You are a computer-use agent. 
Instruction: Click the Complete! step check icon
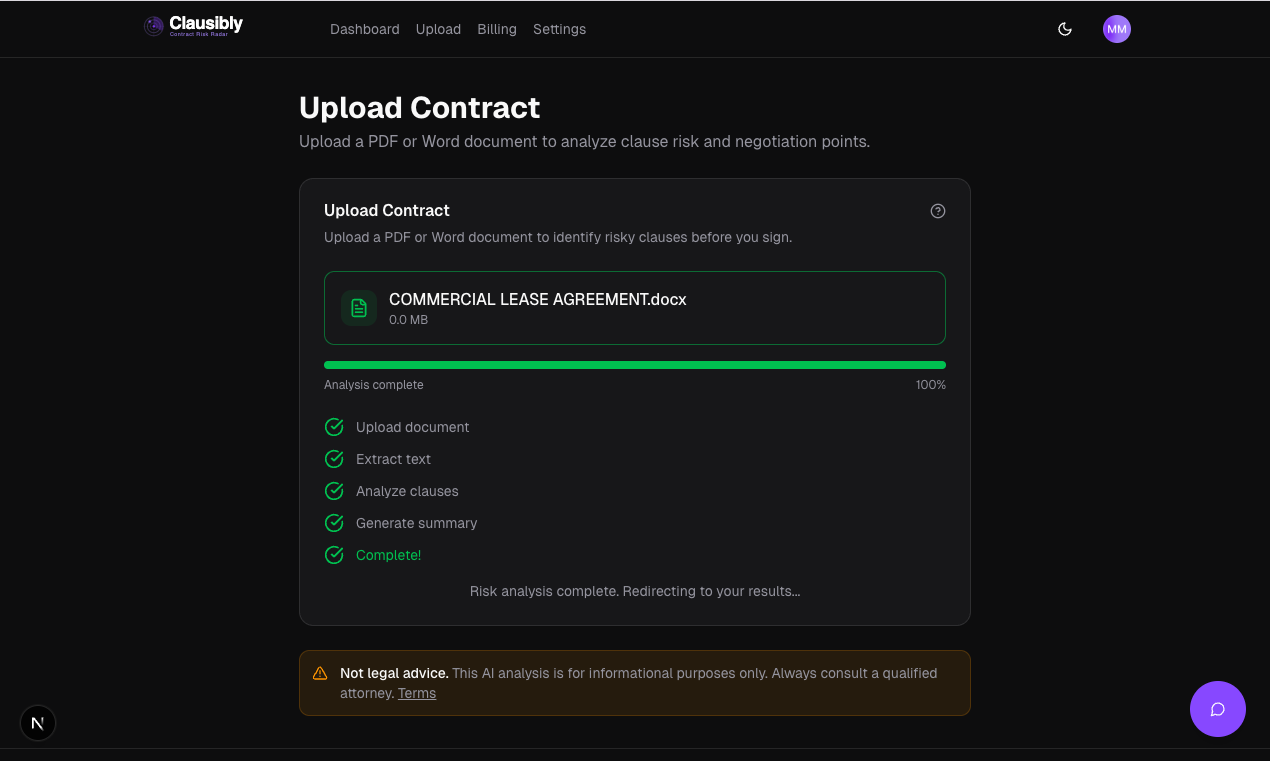[x=334, y=555]
